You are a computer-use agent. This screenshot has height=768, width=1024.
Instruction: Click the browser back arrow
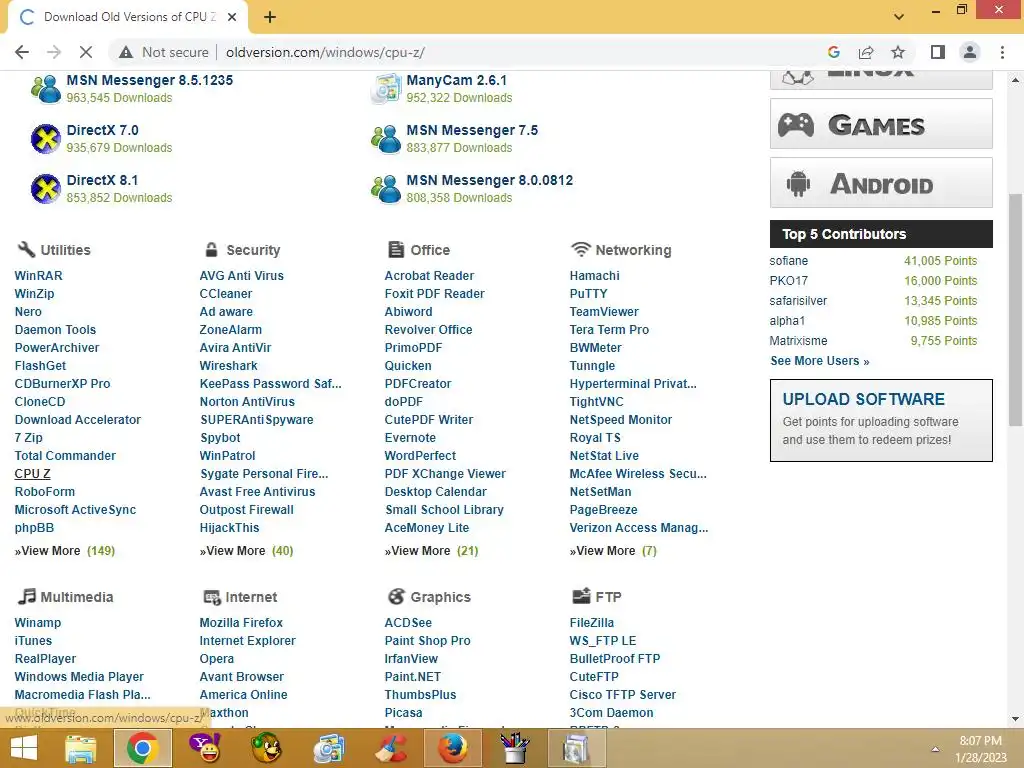tap(22, 52)
